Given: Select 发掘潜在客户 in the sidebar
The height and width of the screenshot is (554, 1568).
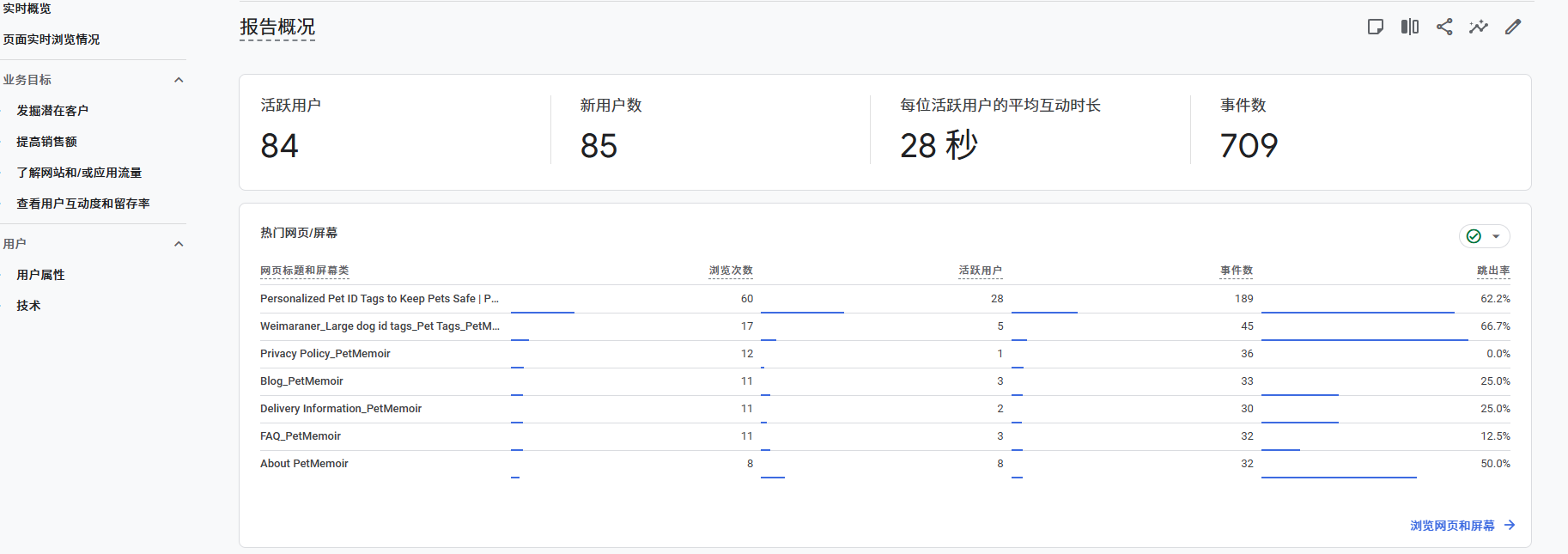Looking at the screenshot, I should point(52,111).
